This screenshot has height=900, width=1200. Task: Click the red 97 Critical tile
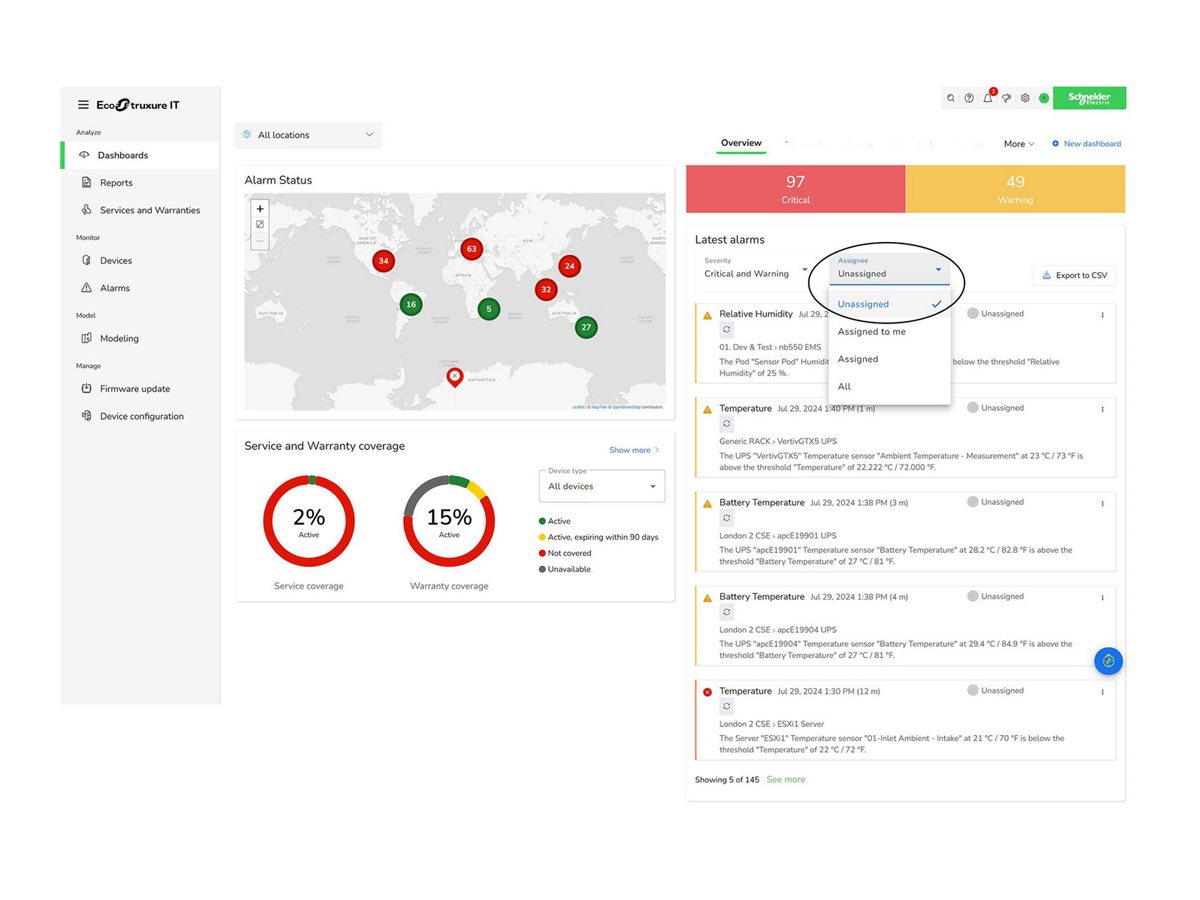(x=795, y=189)
